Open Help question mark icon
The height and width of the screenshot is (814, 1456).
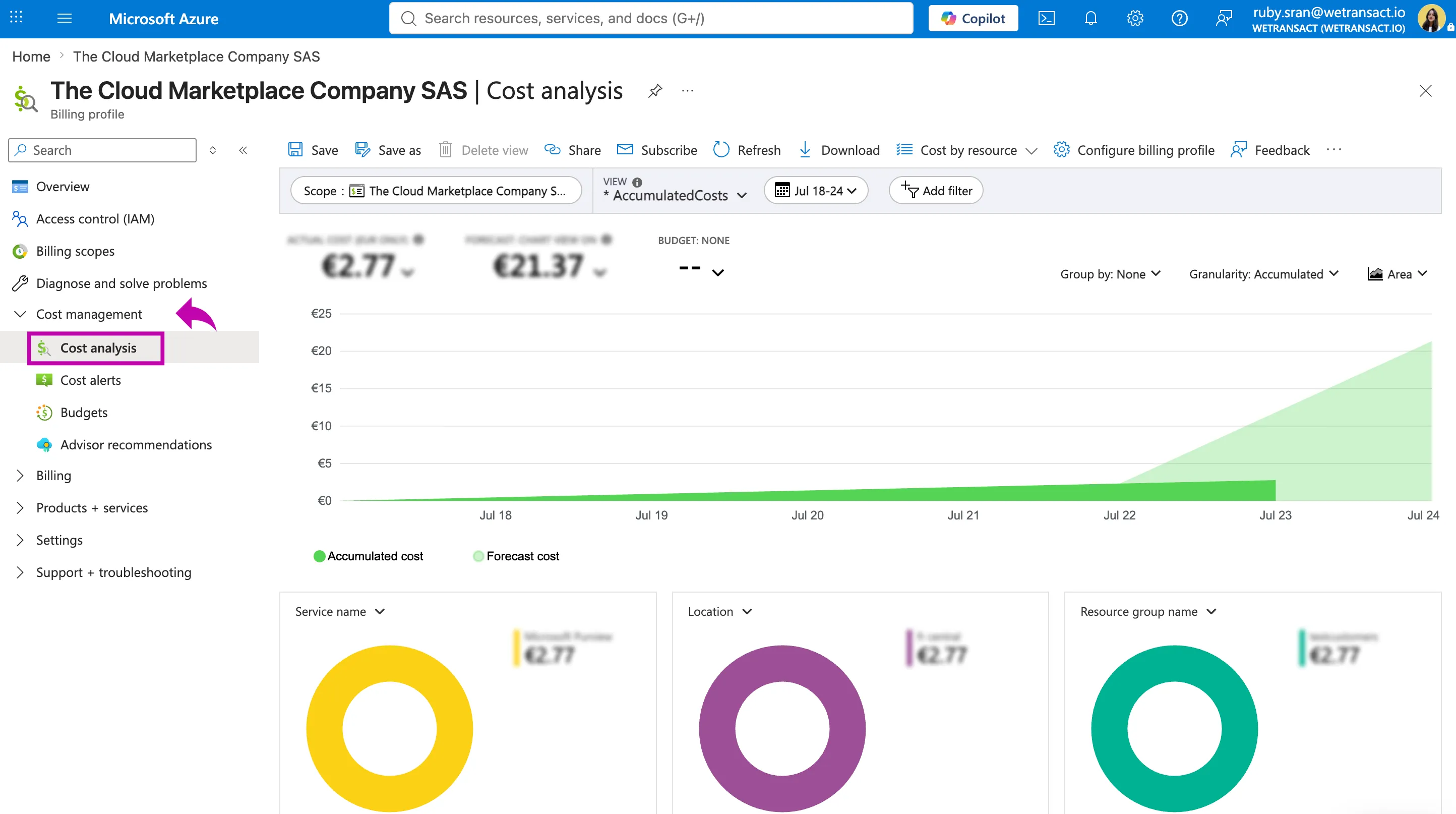1179,19
